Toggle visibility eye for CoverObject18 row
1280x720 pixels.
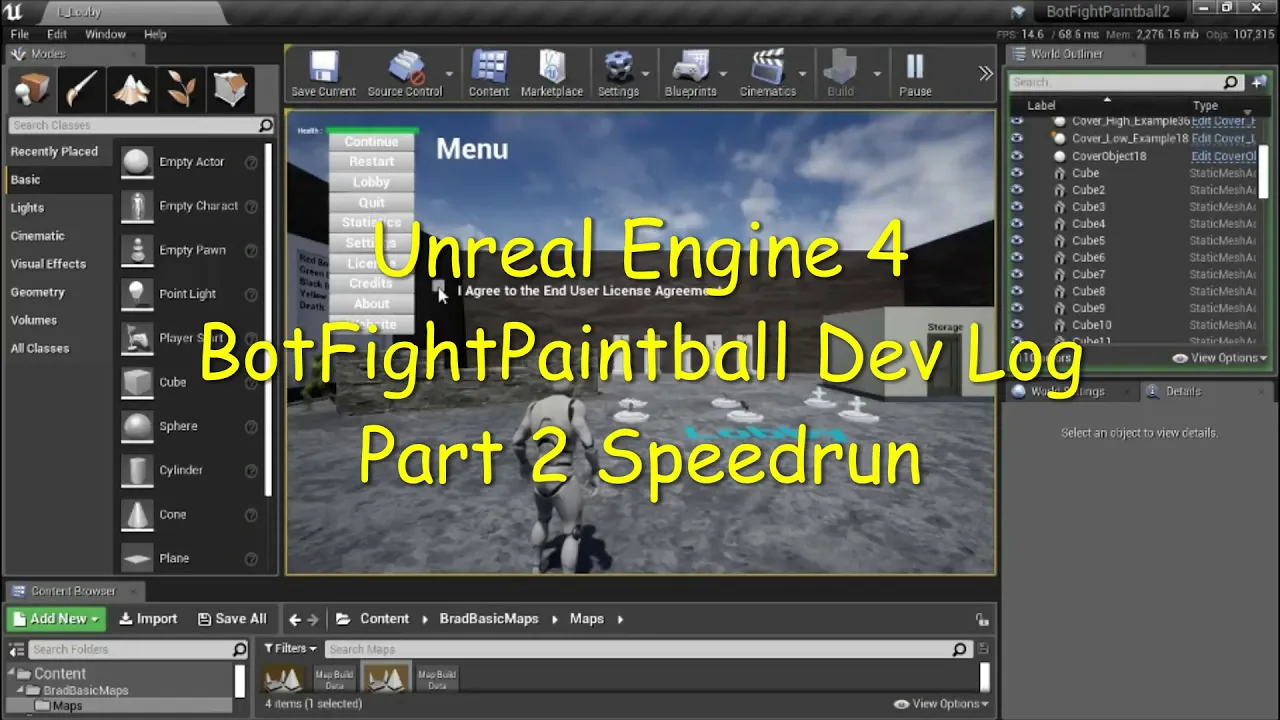(x=1017, y=156)
